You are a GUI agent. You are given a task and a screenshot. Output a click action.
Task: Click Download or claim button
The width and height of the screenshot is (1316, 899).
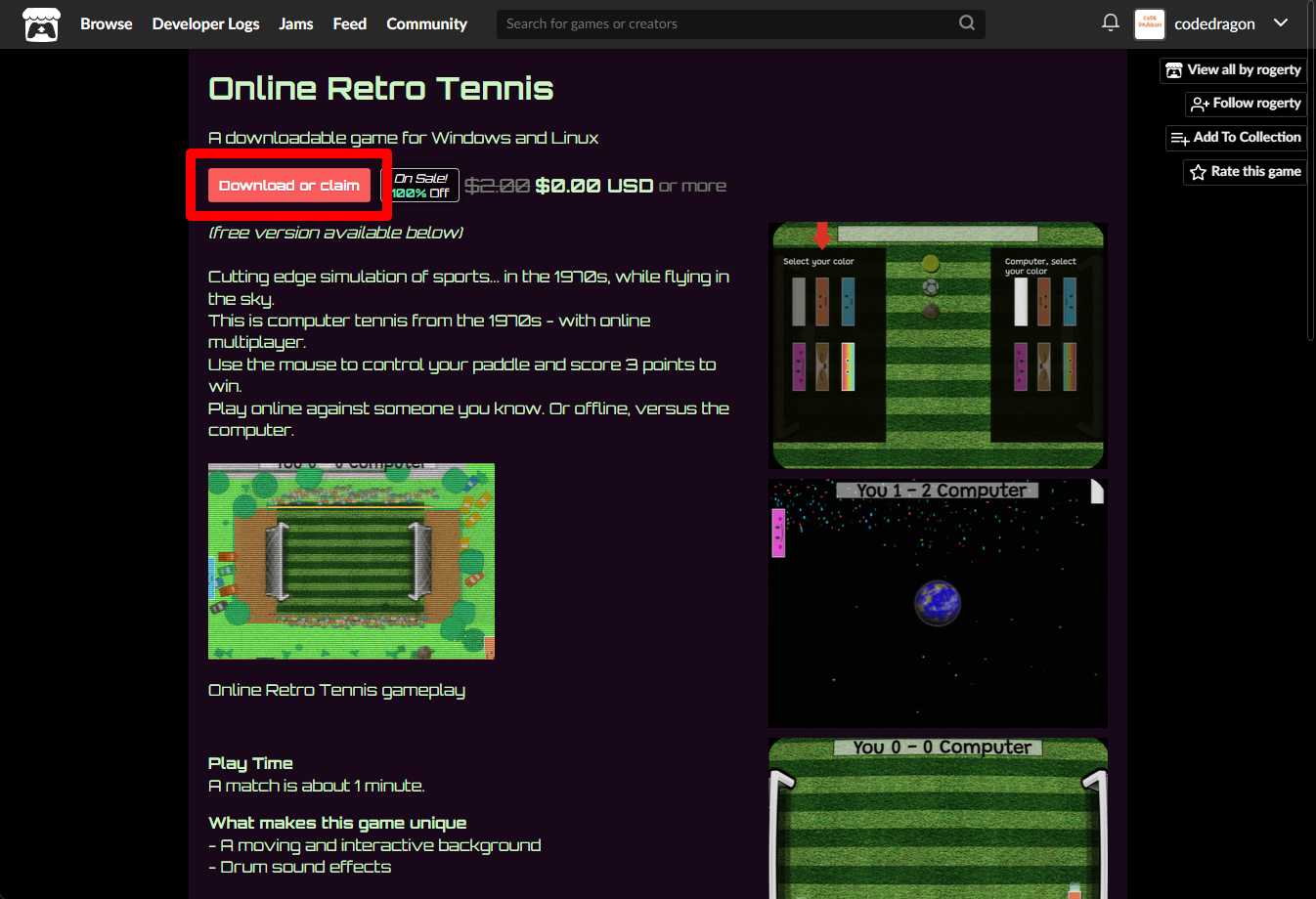[x=289, y=185]
